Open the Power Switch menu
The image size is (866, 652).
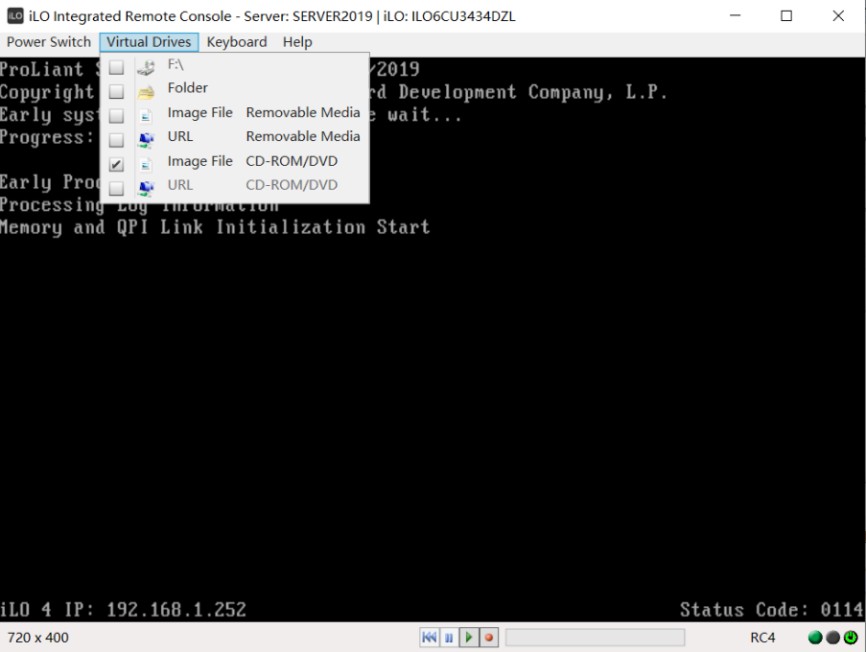pos(49,42)
